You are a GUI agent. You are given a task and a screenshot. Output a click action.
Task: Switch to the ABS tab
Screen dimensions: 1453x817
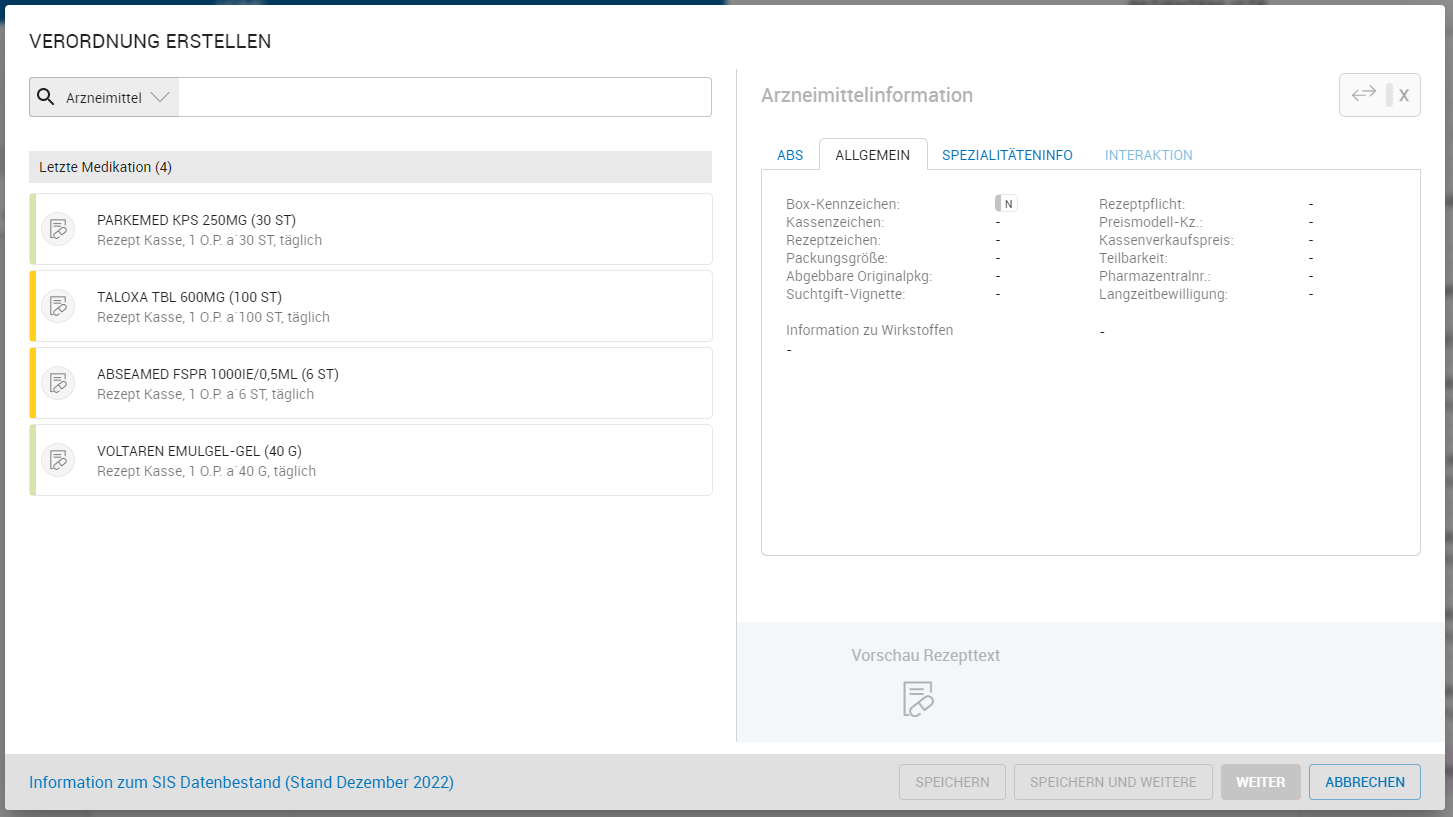click(x=790, y=155)
